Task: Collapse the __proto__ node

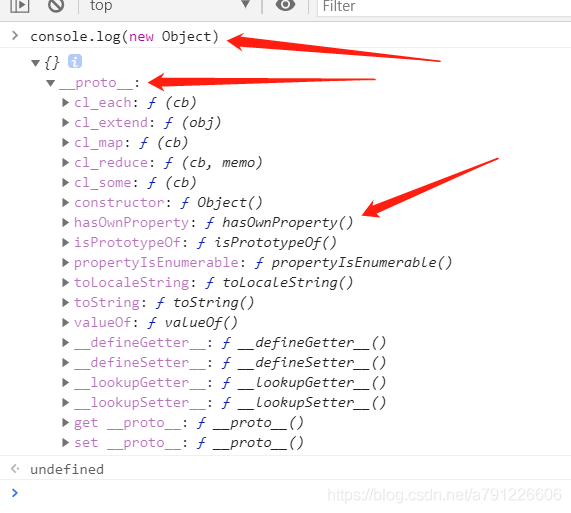Action: pos(51,83)
